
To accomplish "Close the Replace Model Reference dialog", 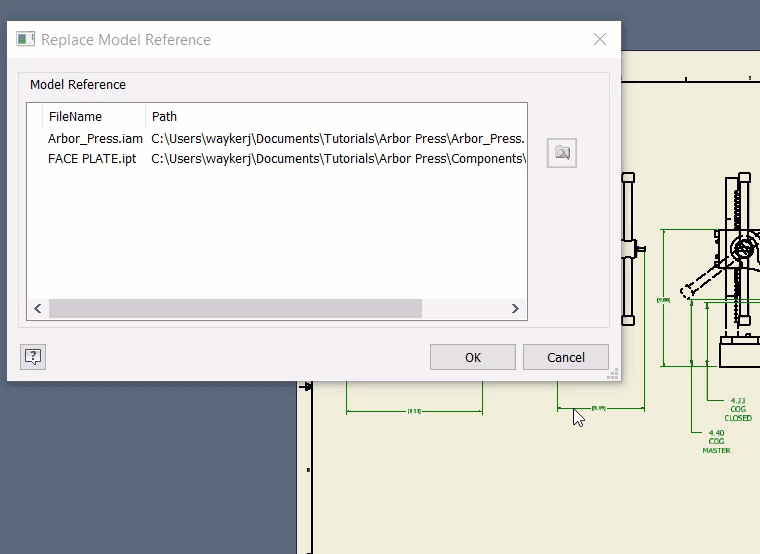I will (x=599, y=40).
